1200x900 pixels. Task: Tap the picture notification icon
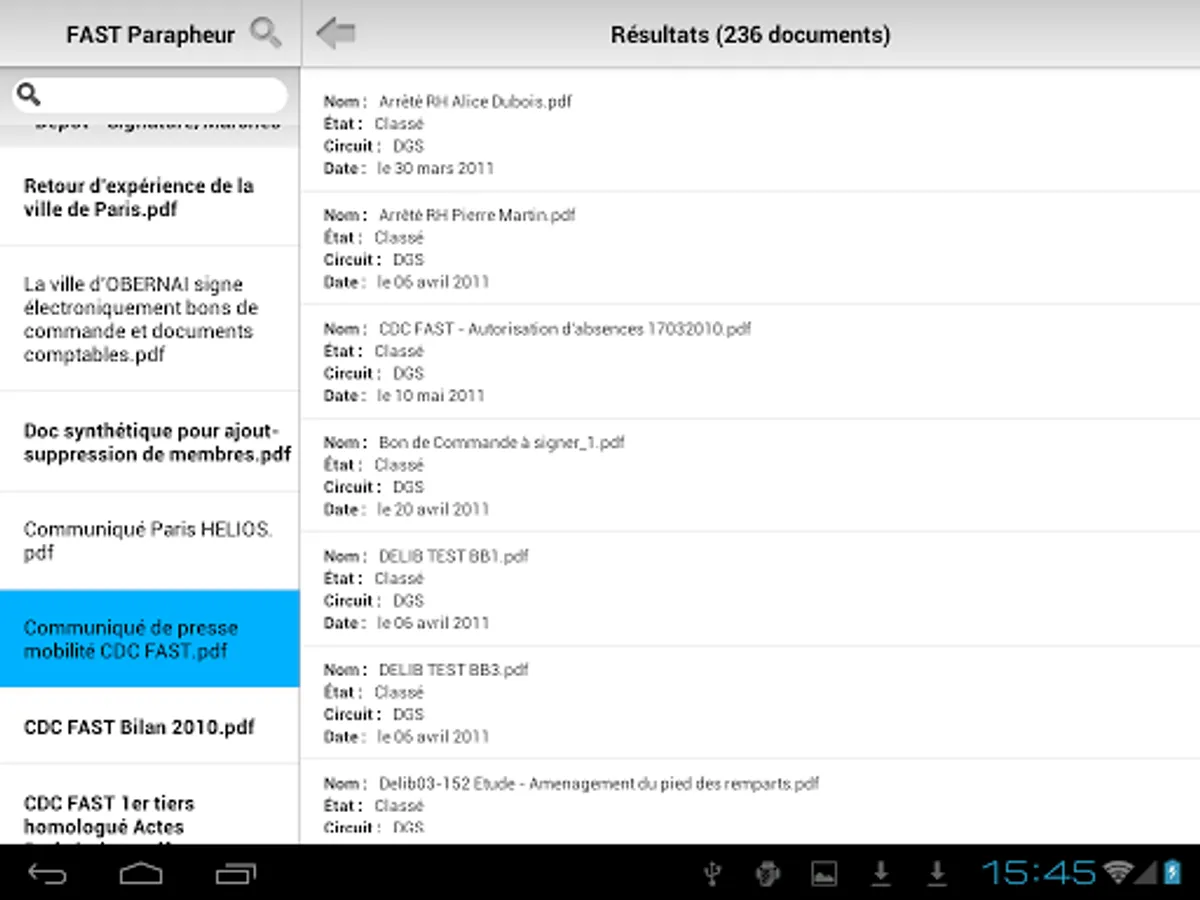pos(824,874)
